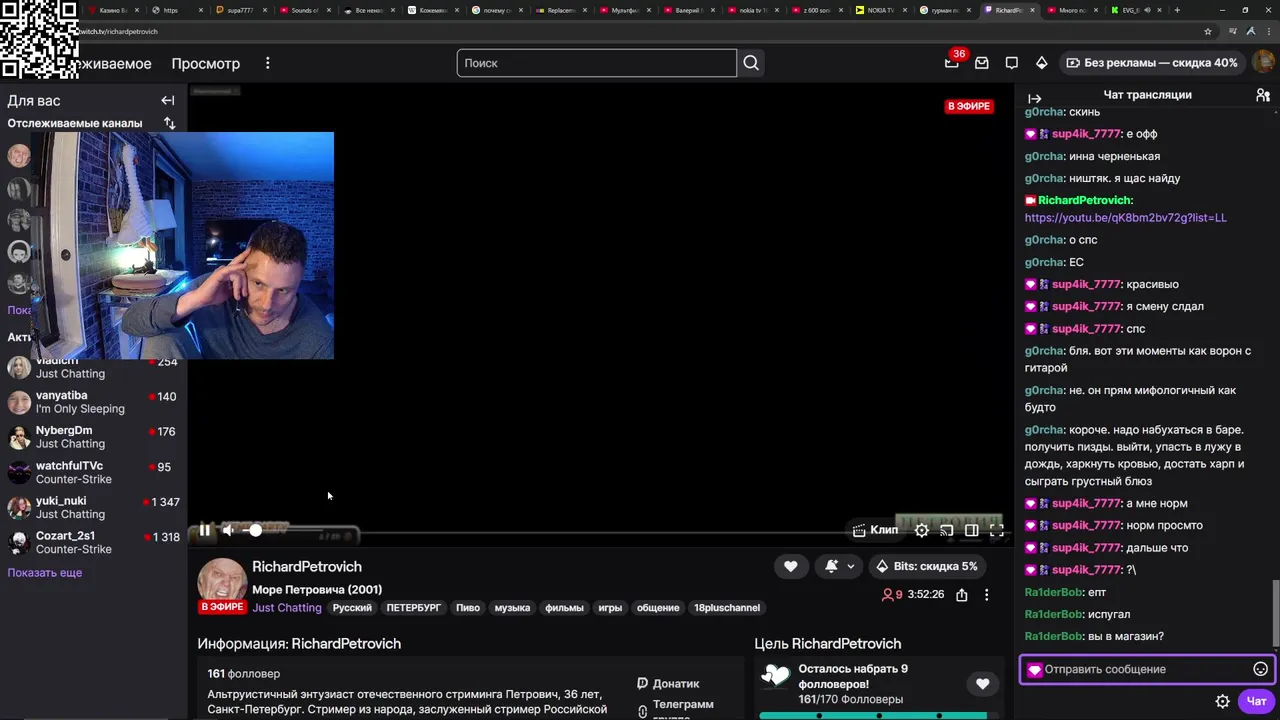Collapse the Для вас sidebar
The image size is (1280, 720).
(x=168, y=100)
